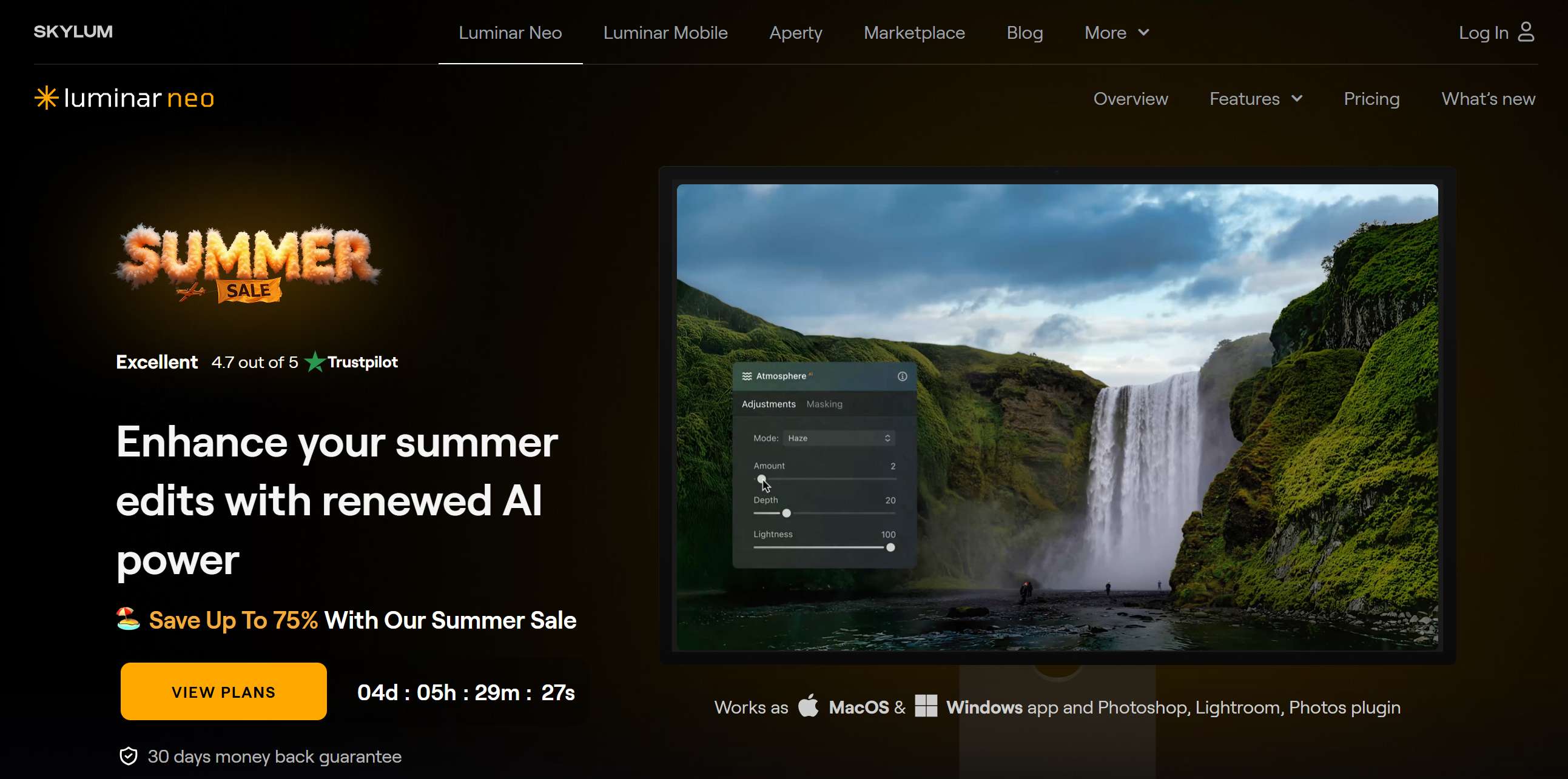Click the Summer Sale graphic
Viewport: 1568px width, 779px height.
coord(247,263)
